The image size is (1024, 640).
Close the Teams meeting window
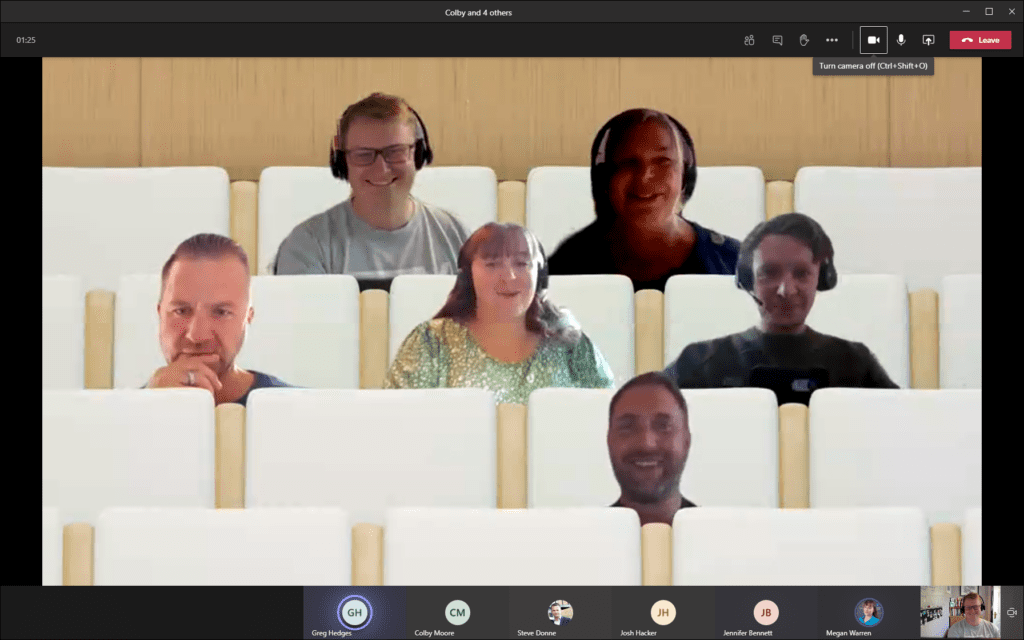click(x=1012, y=11)
